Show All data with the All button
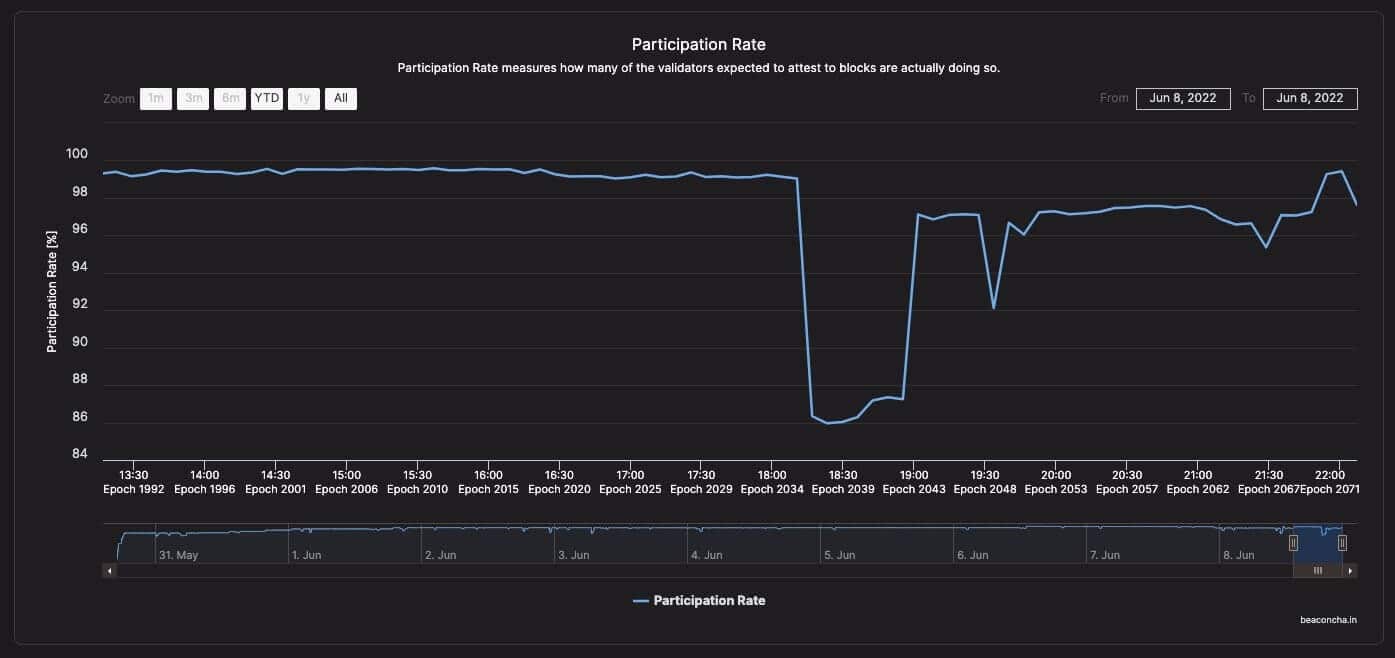 341,98
